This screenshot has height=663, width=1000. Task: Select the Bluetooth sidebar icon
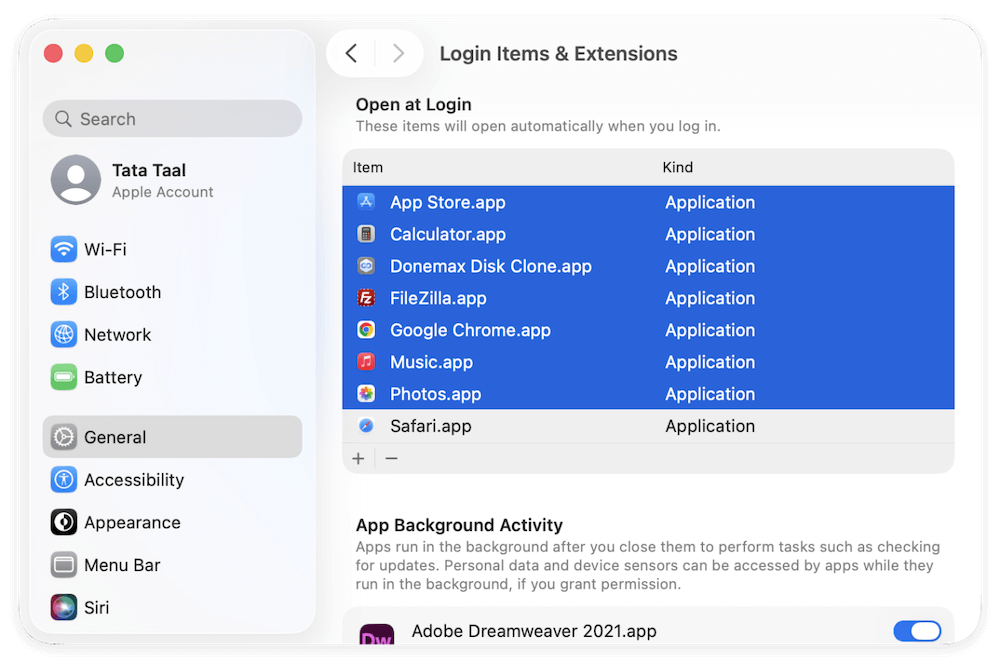click(63, 291)
